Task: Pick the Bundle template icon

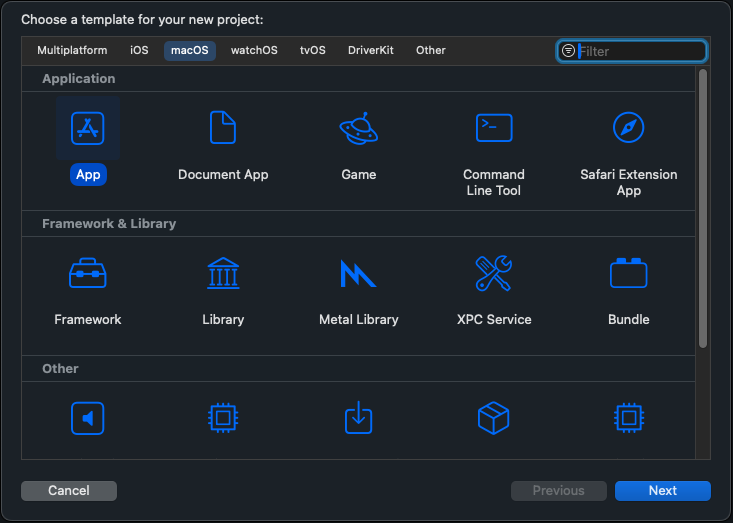Action: 628,273
